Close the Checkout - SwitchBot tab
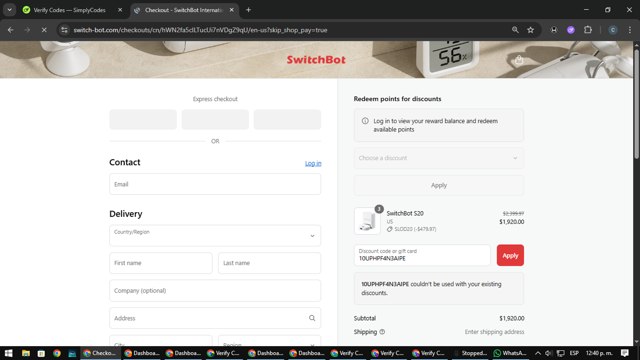This screenshot has height=360, width=640. pos(231,10)
